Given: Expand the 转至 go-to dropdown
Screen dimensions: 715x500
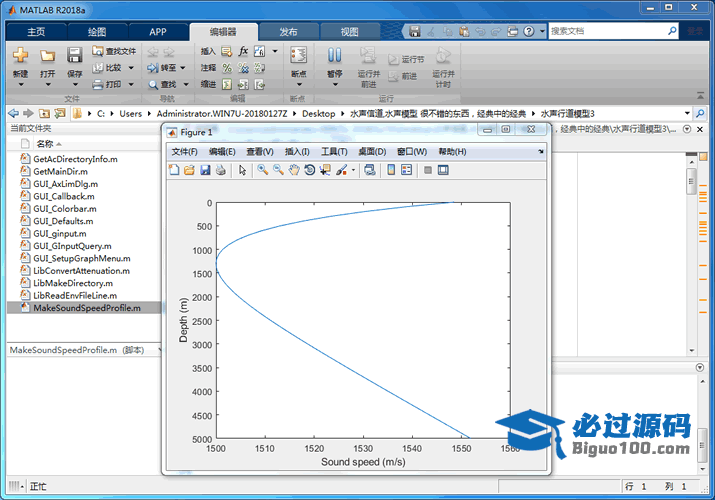Looking at the screenshot, I should click(x=183, y=68).
